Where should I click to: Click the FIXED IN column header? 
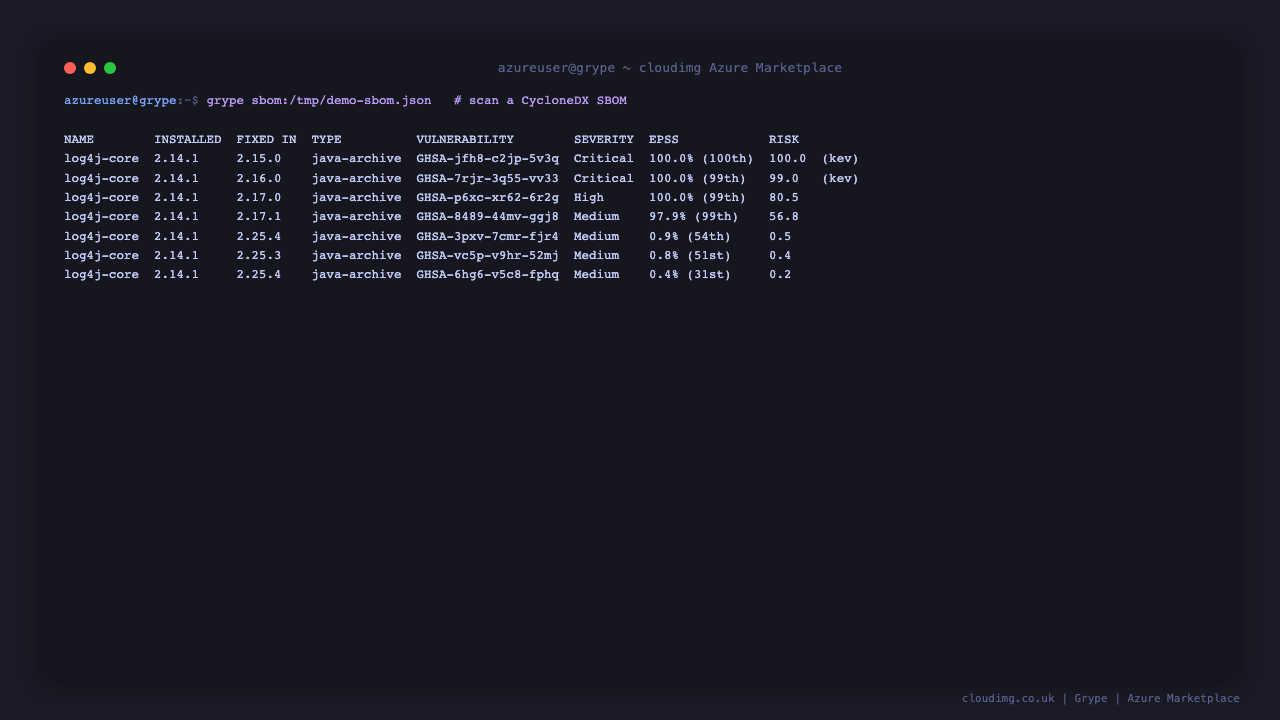point(267,140)
